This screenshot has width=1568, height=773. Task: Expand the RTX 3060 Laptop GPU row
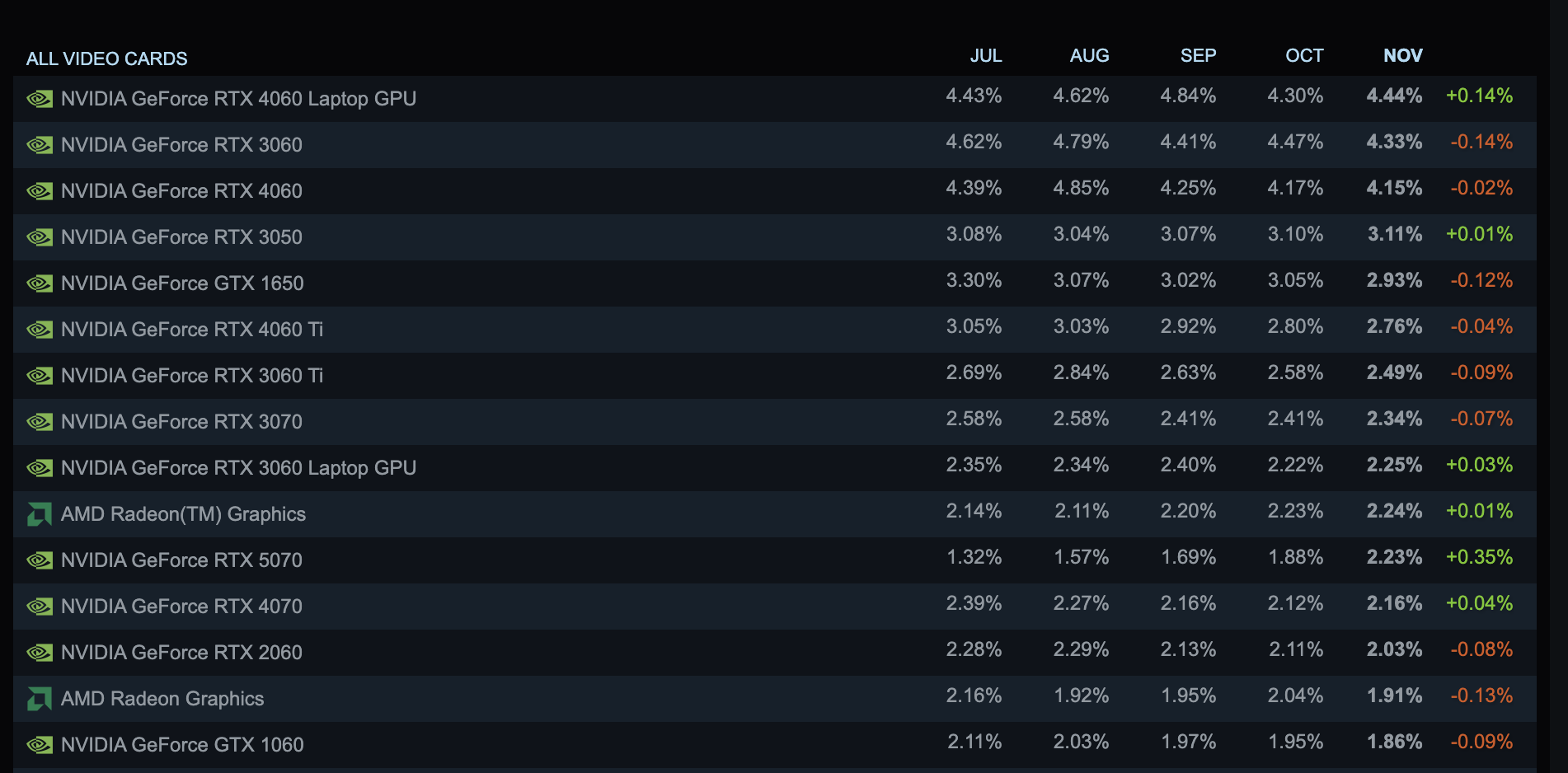tap(238, 468)
